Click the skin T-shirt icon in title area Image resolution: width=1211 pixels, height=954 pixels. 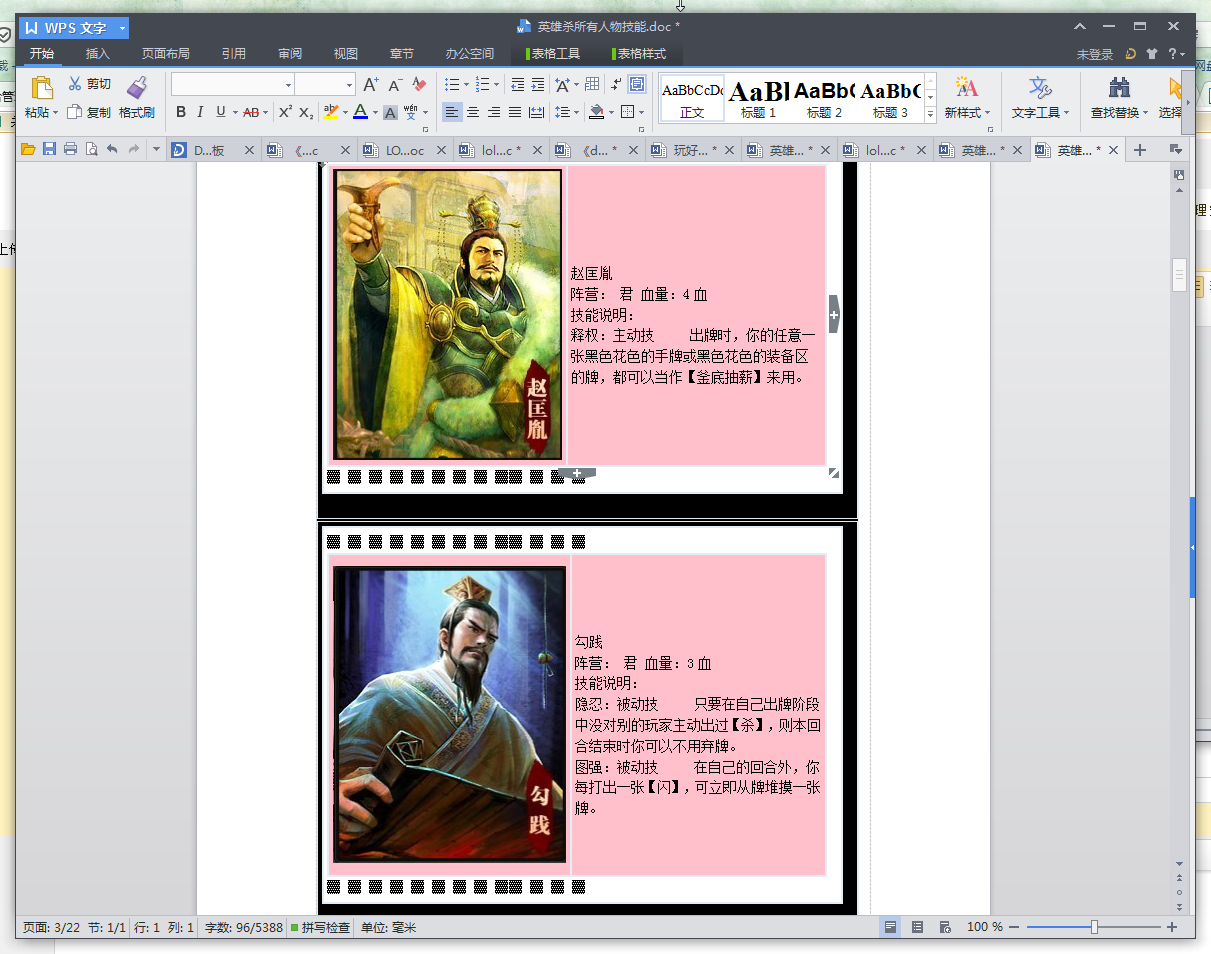tap(1152, 54)
